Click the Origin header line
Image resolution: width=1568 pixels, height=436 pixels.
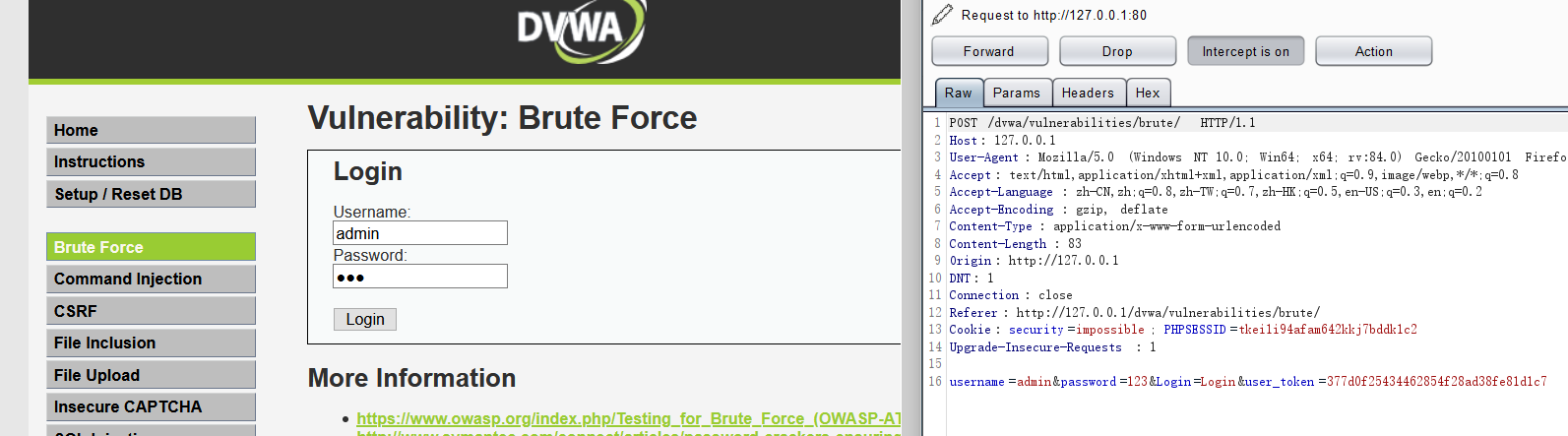coord(1034,261)
